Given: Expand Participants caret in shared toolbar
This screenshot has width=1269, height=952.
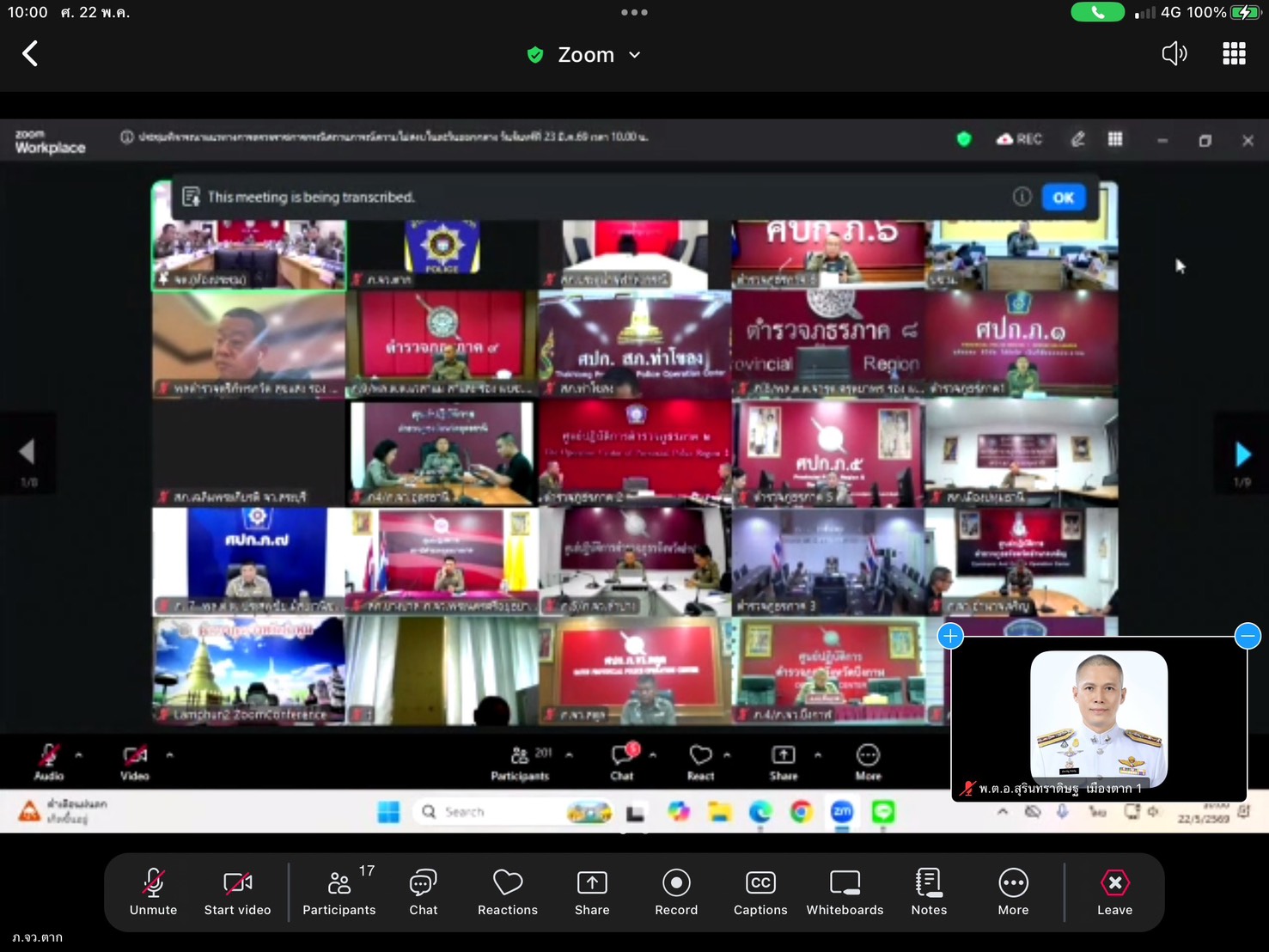Looking at the screenshot, I should (569, 755).
